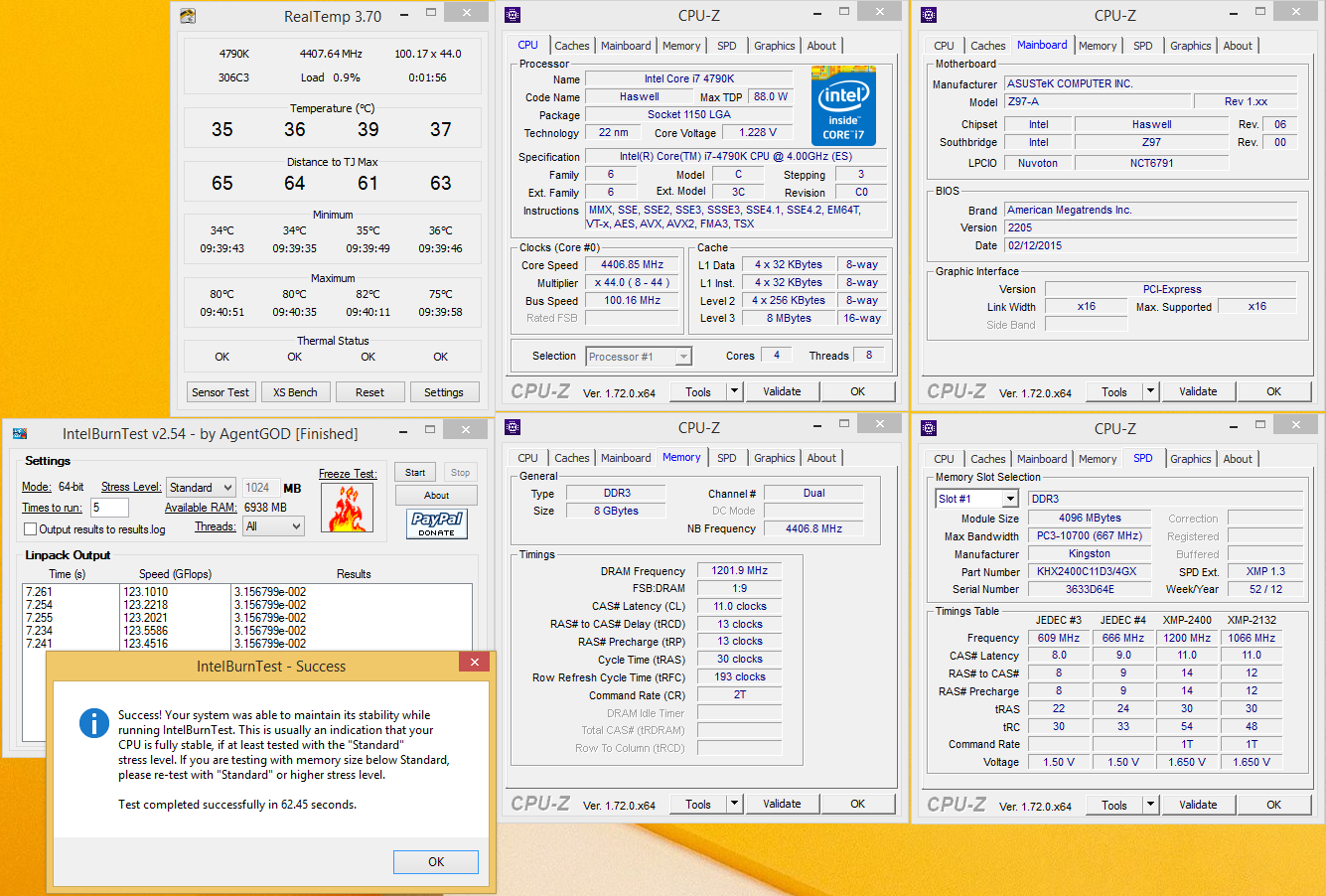Click the RealTemp title bar app icon

pyautogui.click(x=188, y=16)
